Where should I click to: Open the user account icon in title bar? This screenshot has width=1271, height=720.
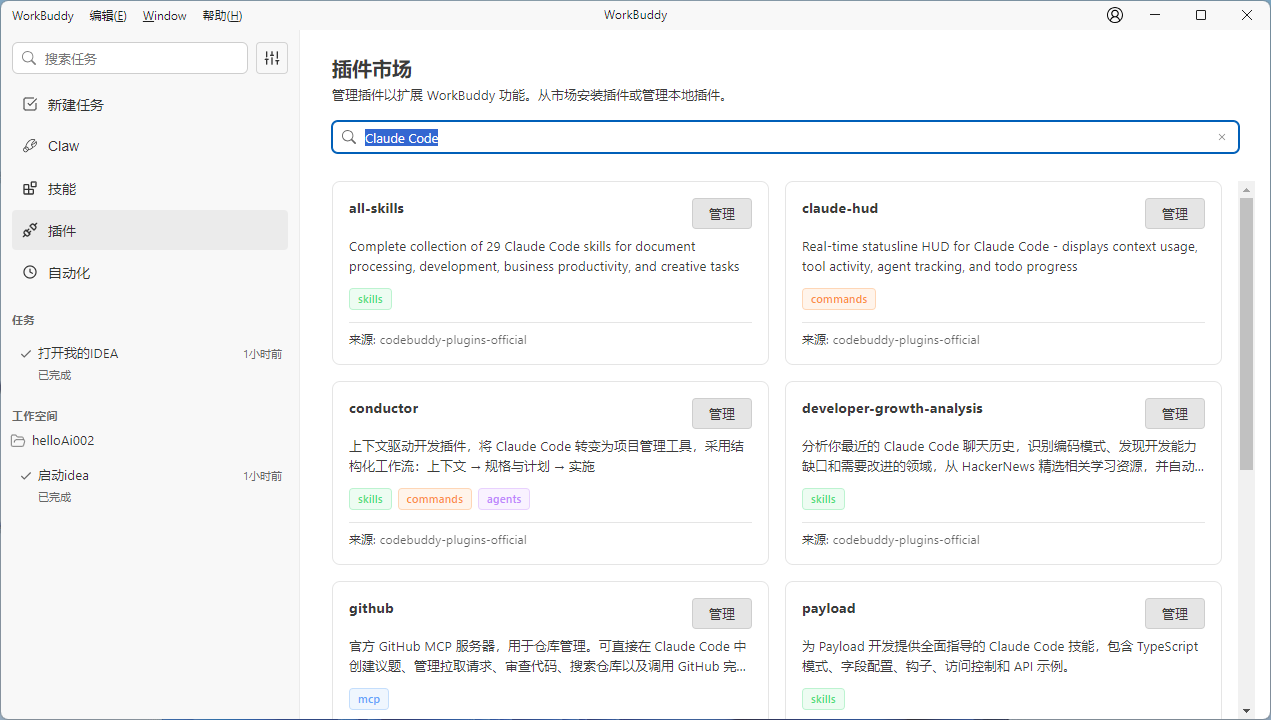(1115, 15)
